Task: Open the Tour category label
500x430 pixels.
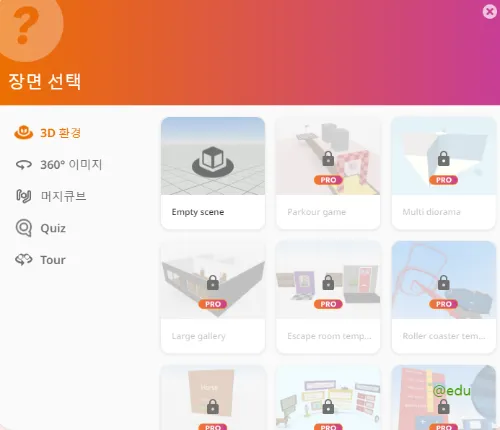Action: 53,260
